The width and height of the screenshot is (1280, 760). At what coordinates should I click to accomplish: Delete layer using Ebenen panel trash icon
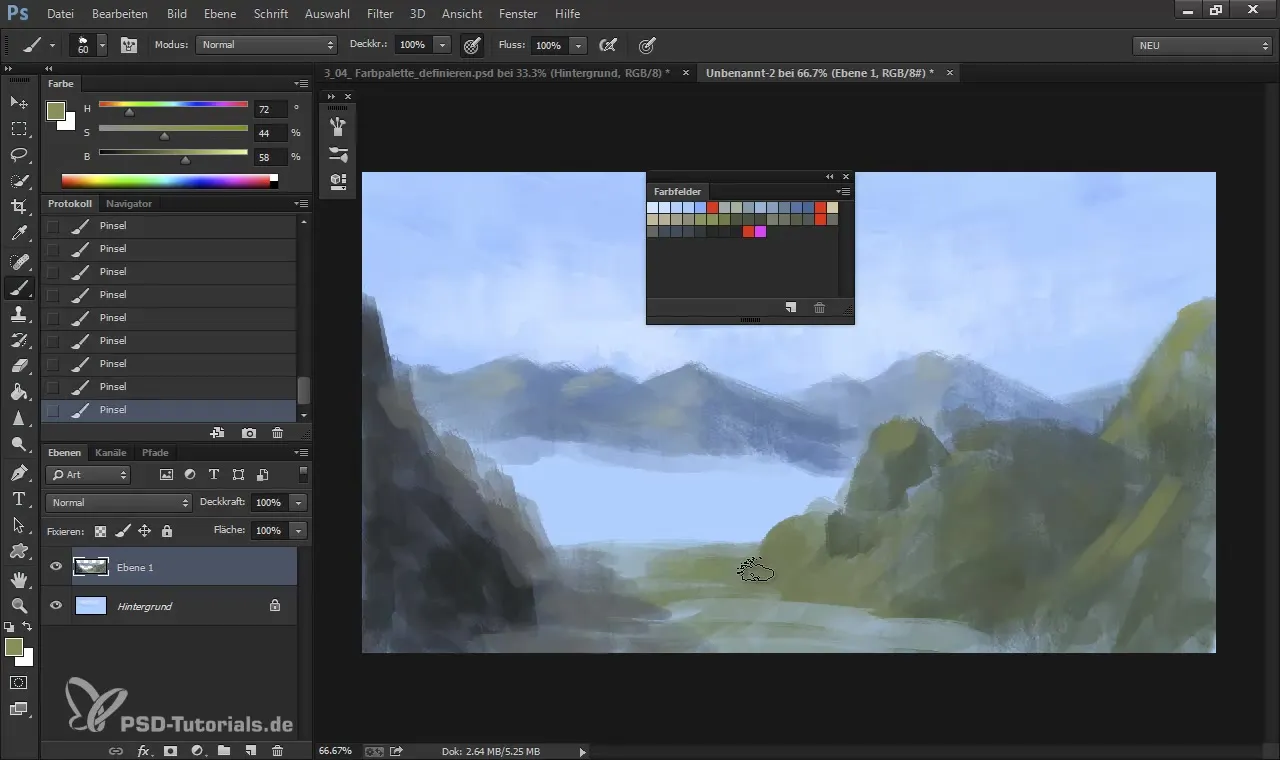[277, 750]
